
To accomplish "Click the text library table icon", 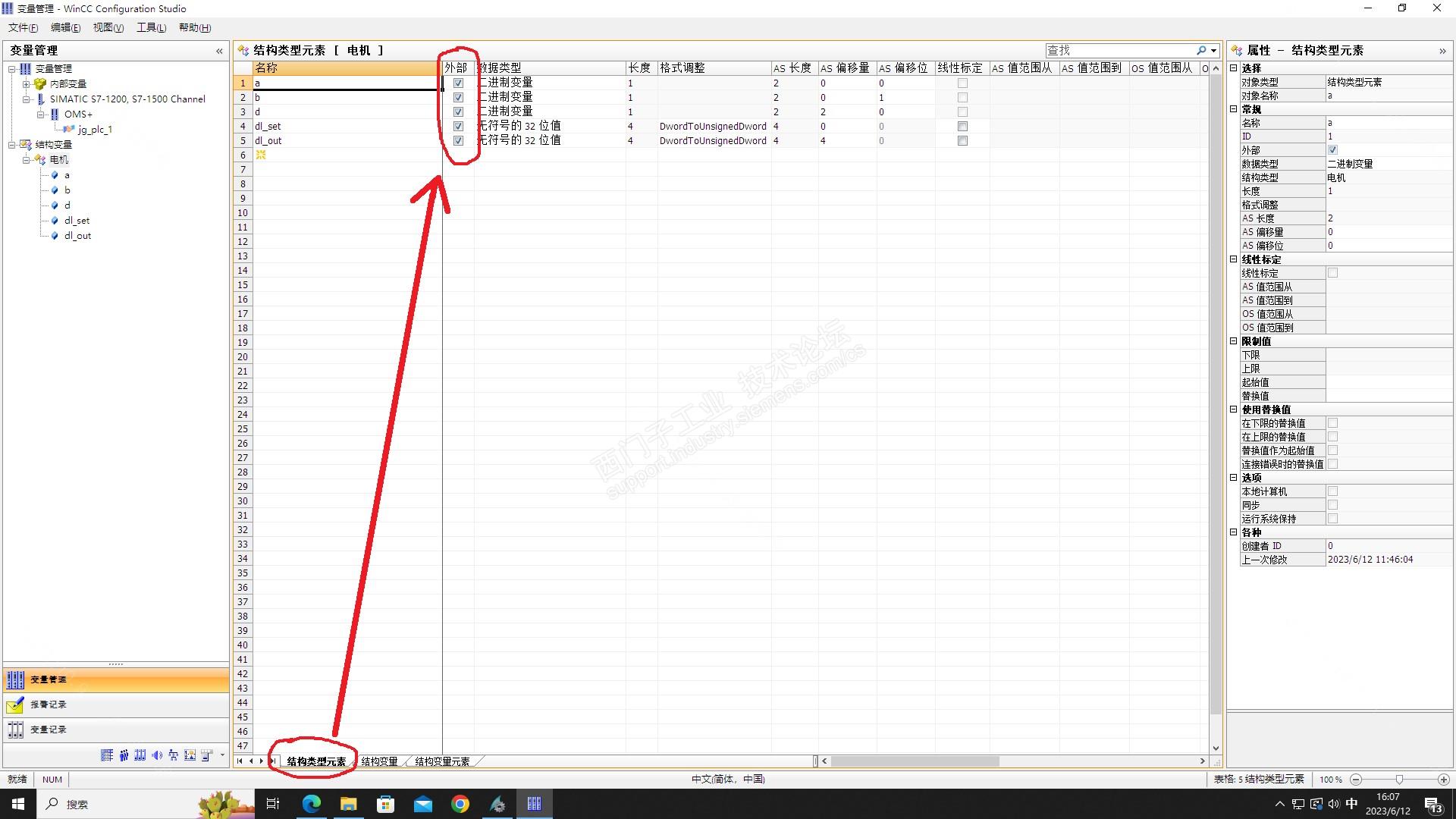I will 107,755.
